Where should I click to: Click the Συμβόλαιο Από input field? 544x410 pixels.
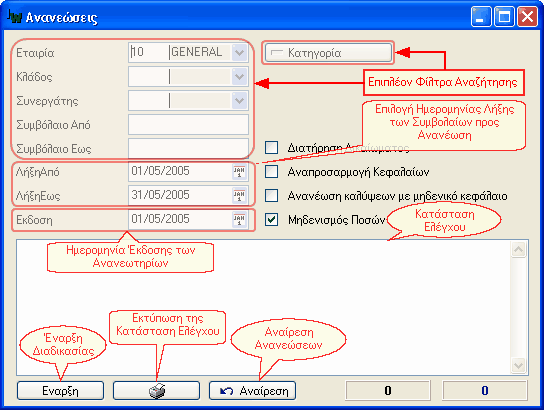pyautogui.click(x=188, y=125)
